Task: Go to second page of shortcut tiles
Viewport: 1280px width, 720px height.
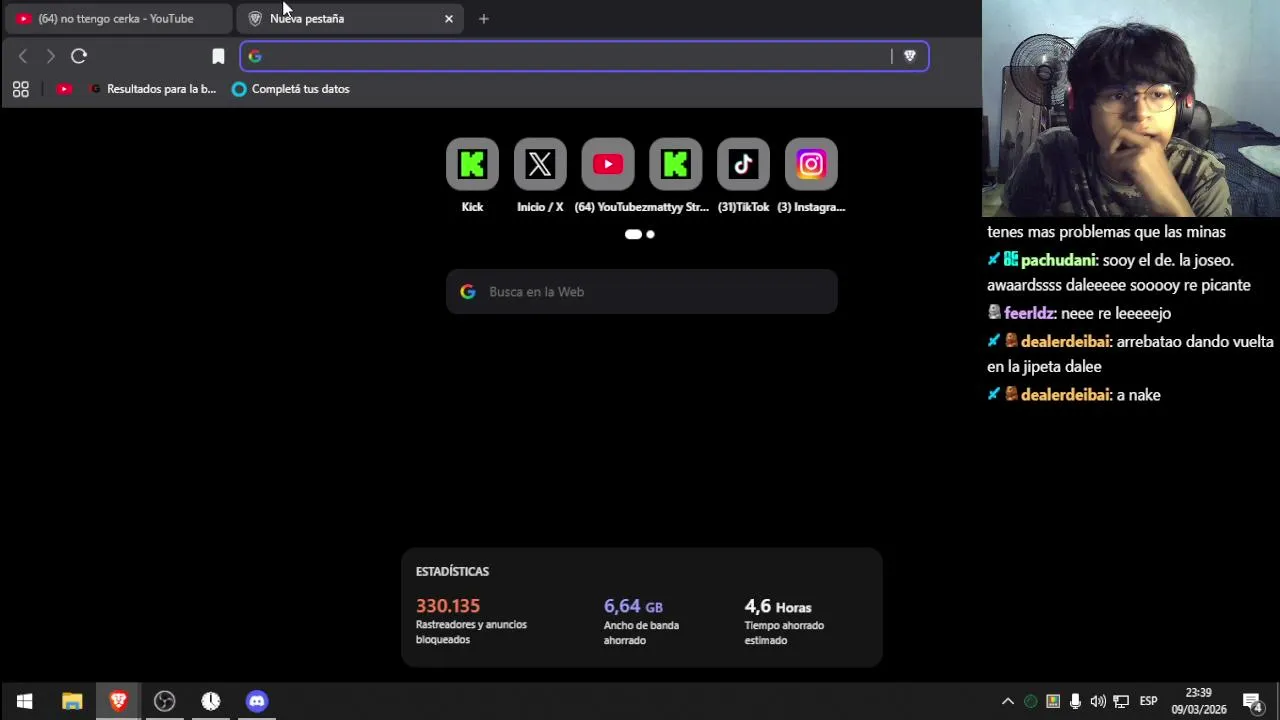Action: [650, 234]
